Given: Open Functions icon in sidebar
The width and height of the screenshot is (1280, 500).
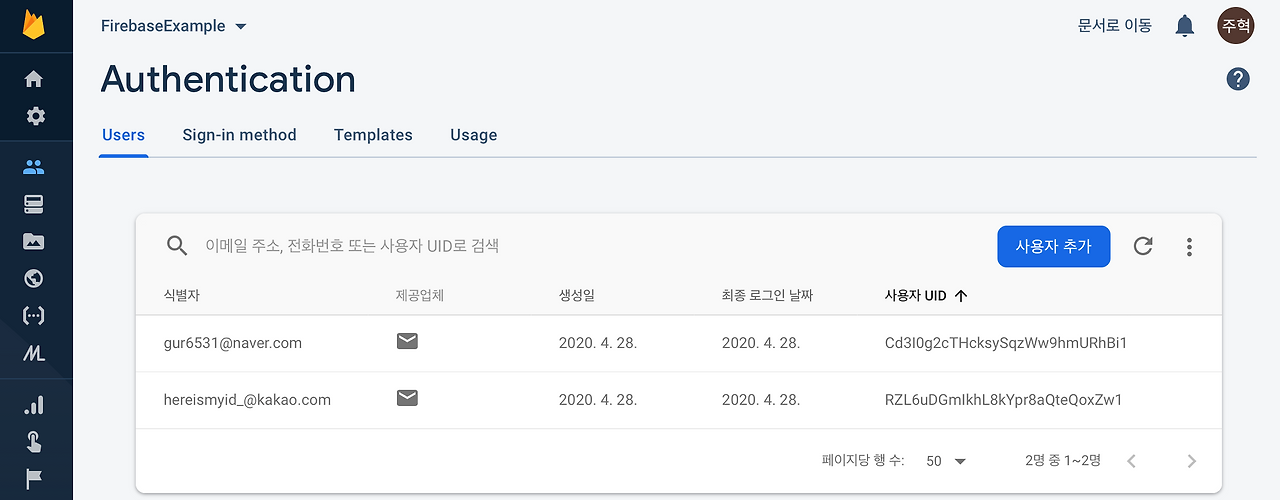Looking at the screenshot, I should [x=34, y=316].
